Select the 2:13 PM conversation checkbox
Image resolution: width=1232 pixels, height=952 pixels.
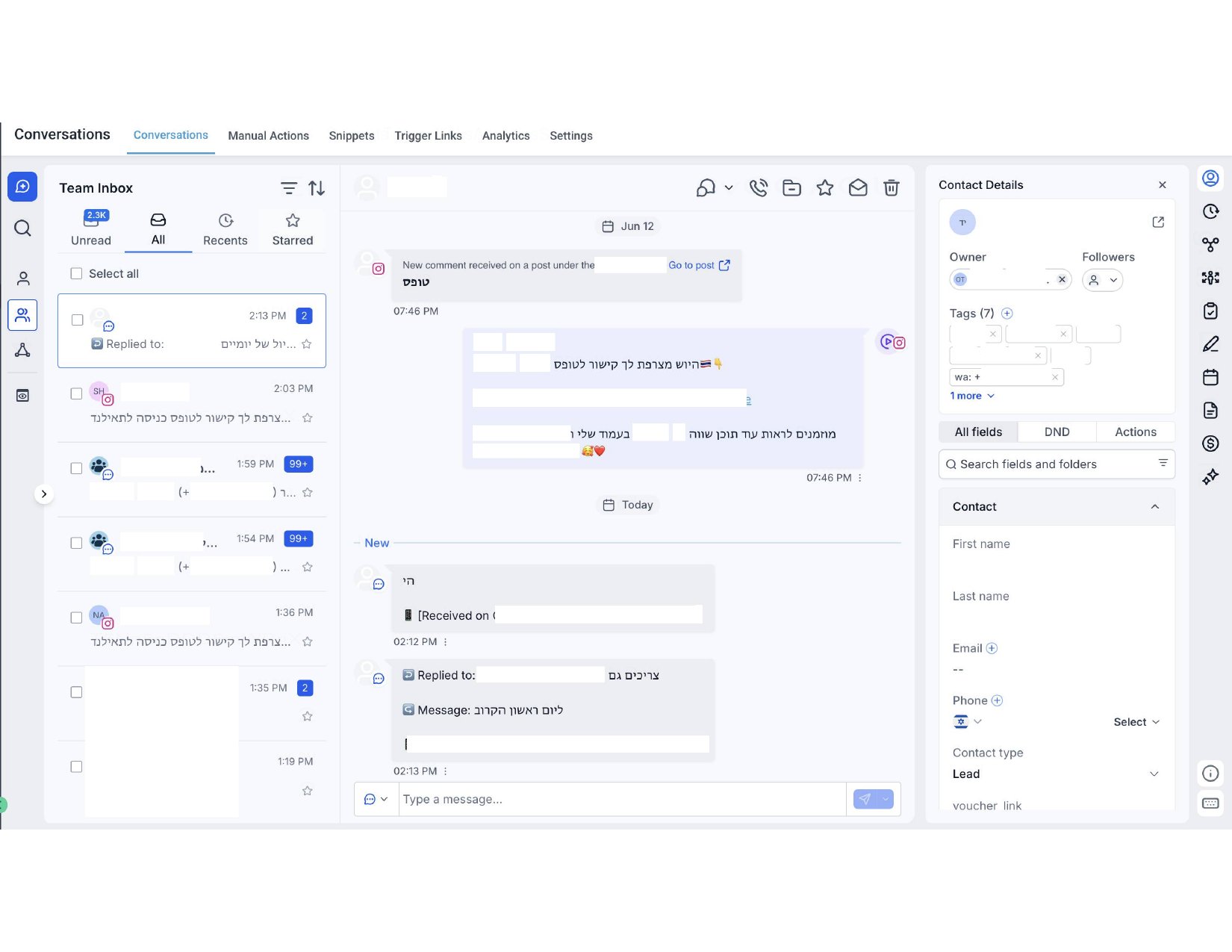tap(77, 320)
